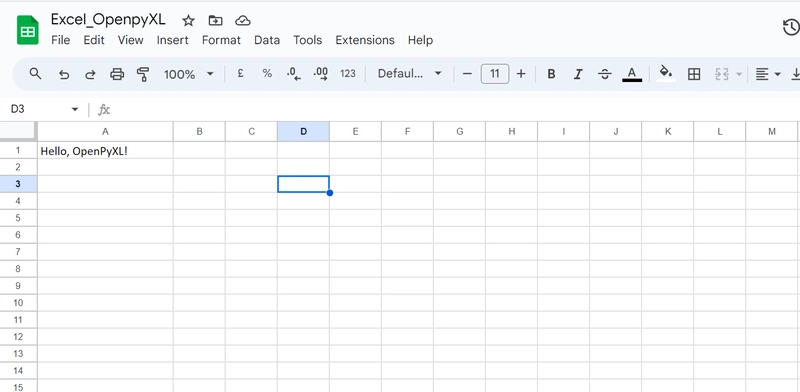Select cell with Hello, OpenPyXL!

click(x=105, y=151)
